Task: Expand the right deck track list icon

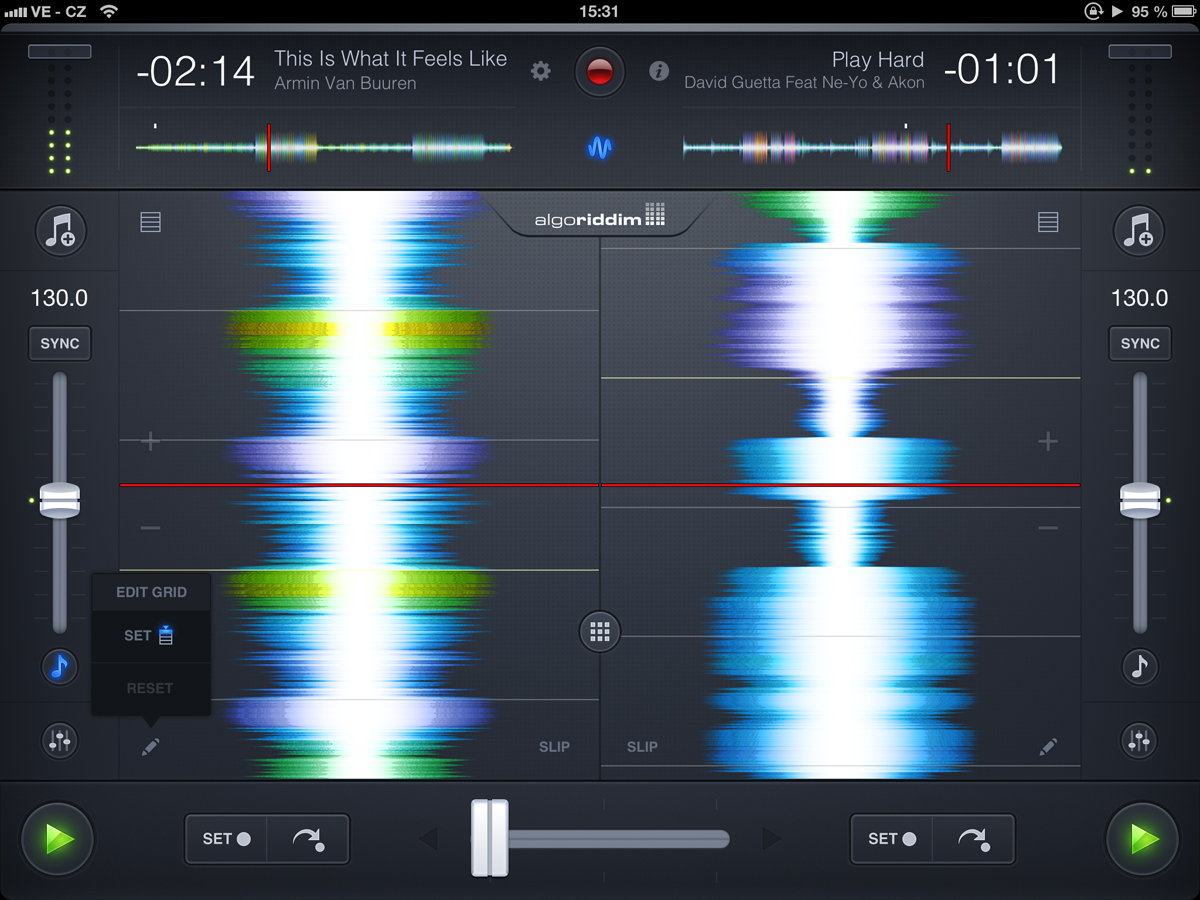Action: (1047, 222)
